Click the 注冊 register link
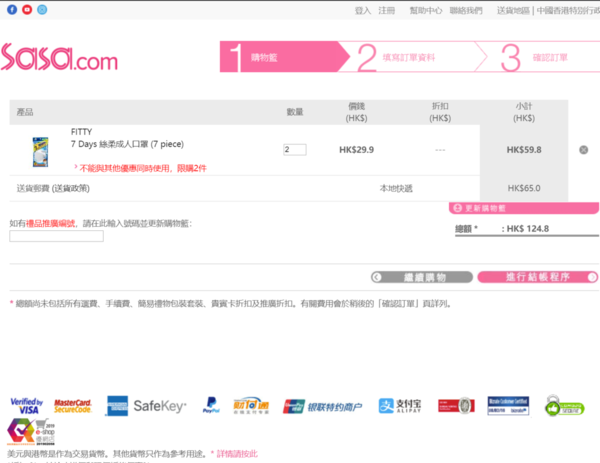600x463 pixels. (386, 11)
